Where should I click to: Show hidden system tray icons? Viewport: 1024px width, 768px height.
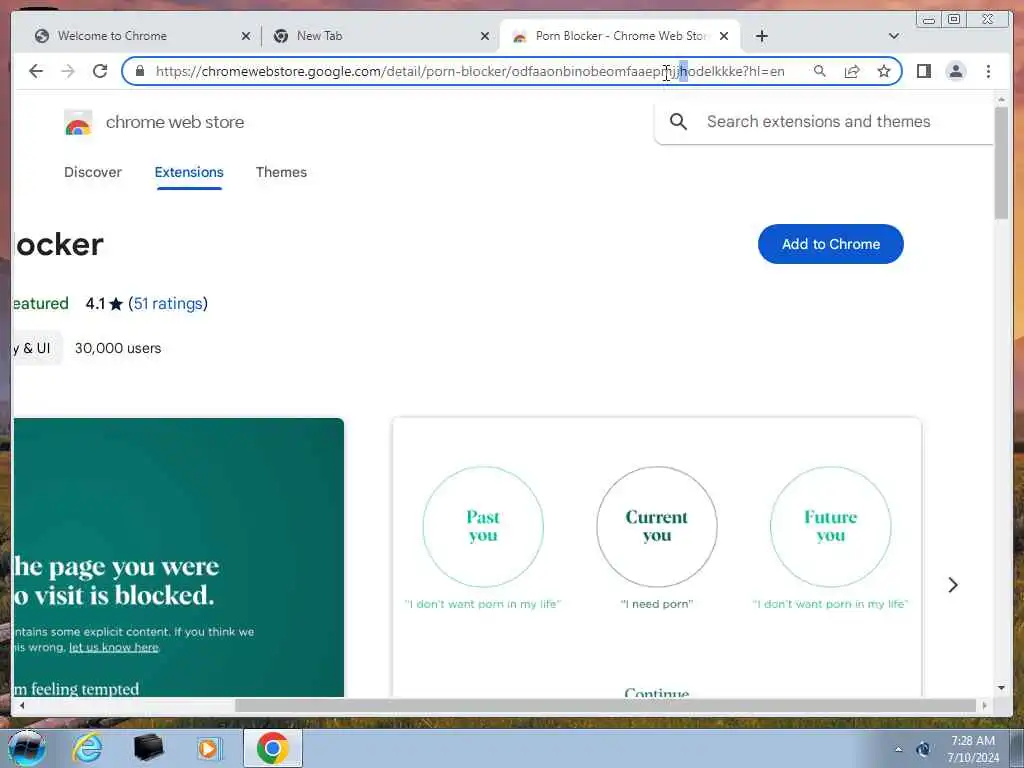(x=899, y=749)
